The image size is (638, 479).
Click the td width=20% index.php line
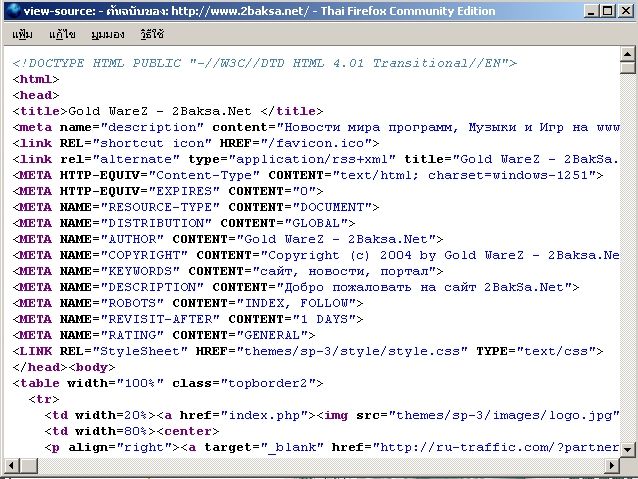pyautogui.click(x=332, y=415)
